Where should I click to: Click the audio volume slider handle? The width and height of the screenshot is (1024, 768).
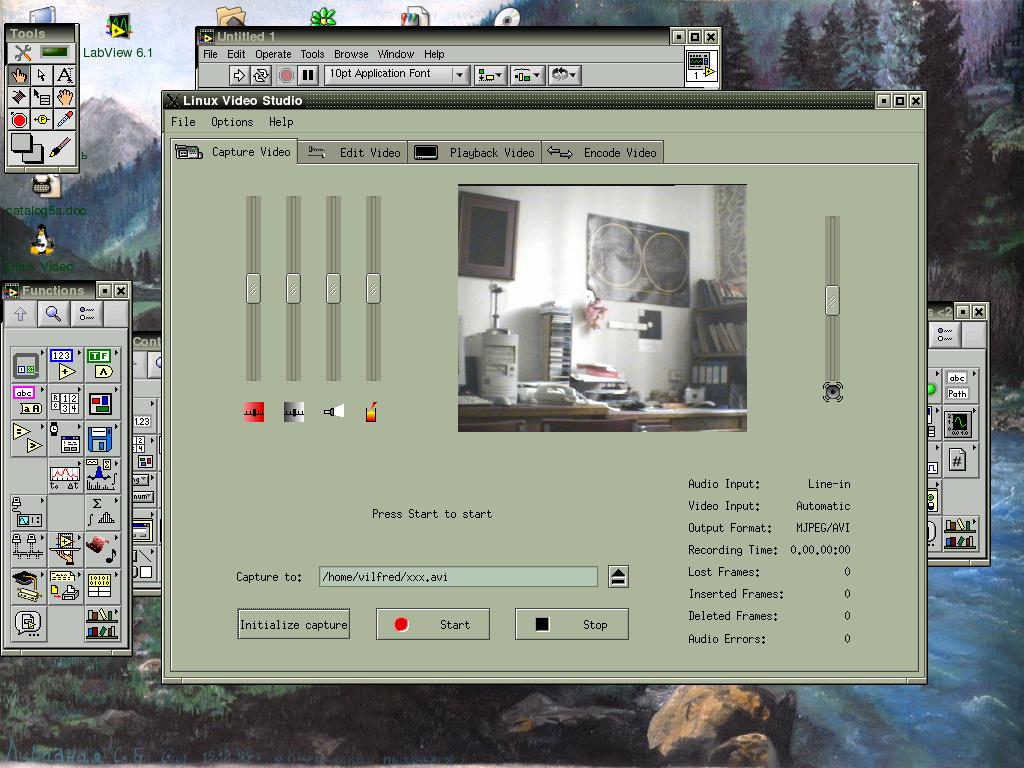(x=832, y=300)
